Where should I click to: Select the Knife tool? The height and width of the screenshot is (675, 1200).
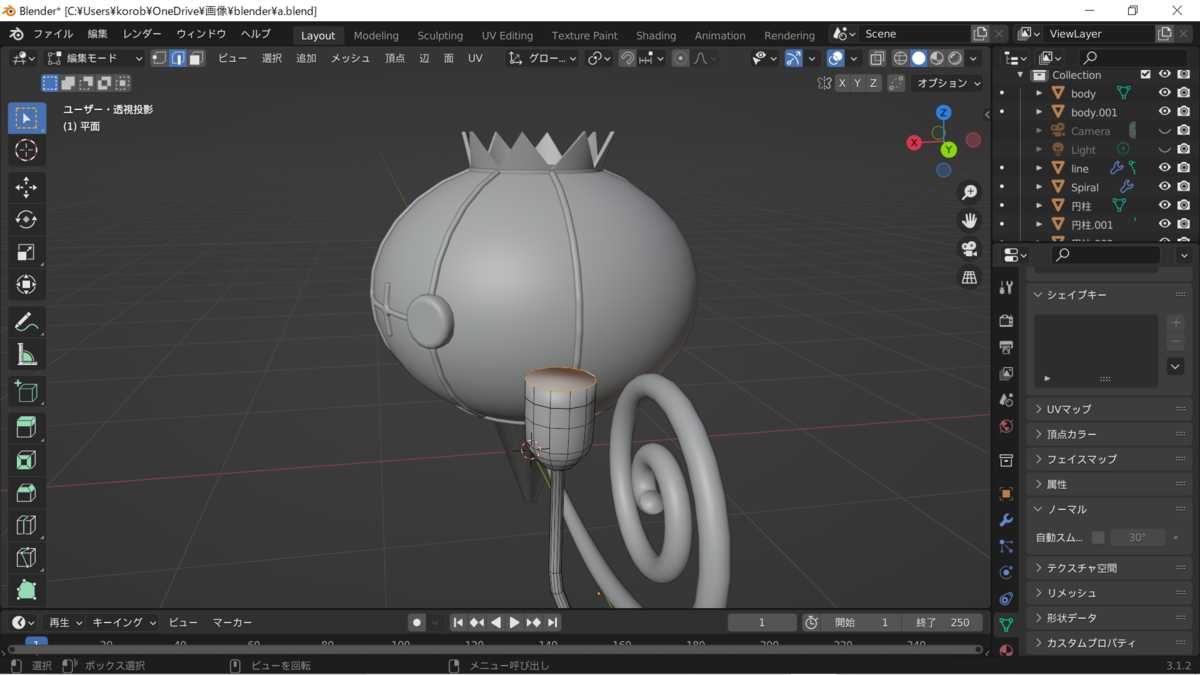(27, 558)
